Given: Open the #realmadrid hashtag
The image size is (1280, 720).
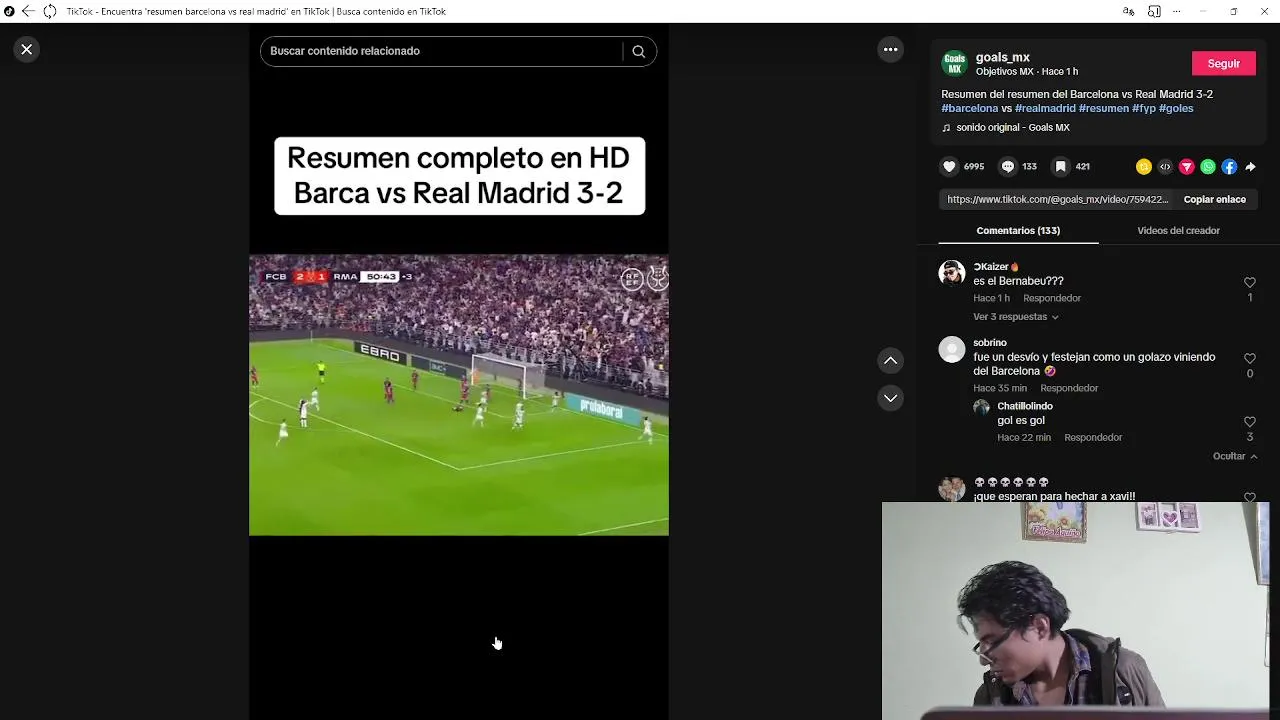Looking at the screenshot, I should [1045, 108].
